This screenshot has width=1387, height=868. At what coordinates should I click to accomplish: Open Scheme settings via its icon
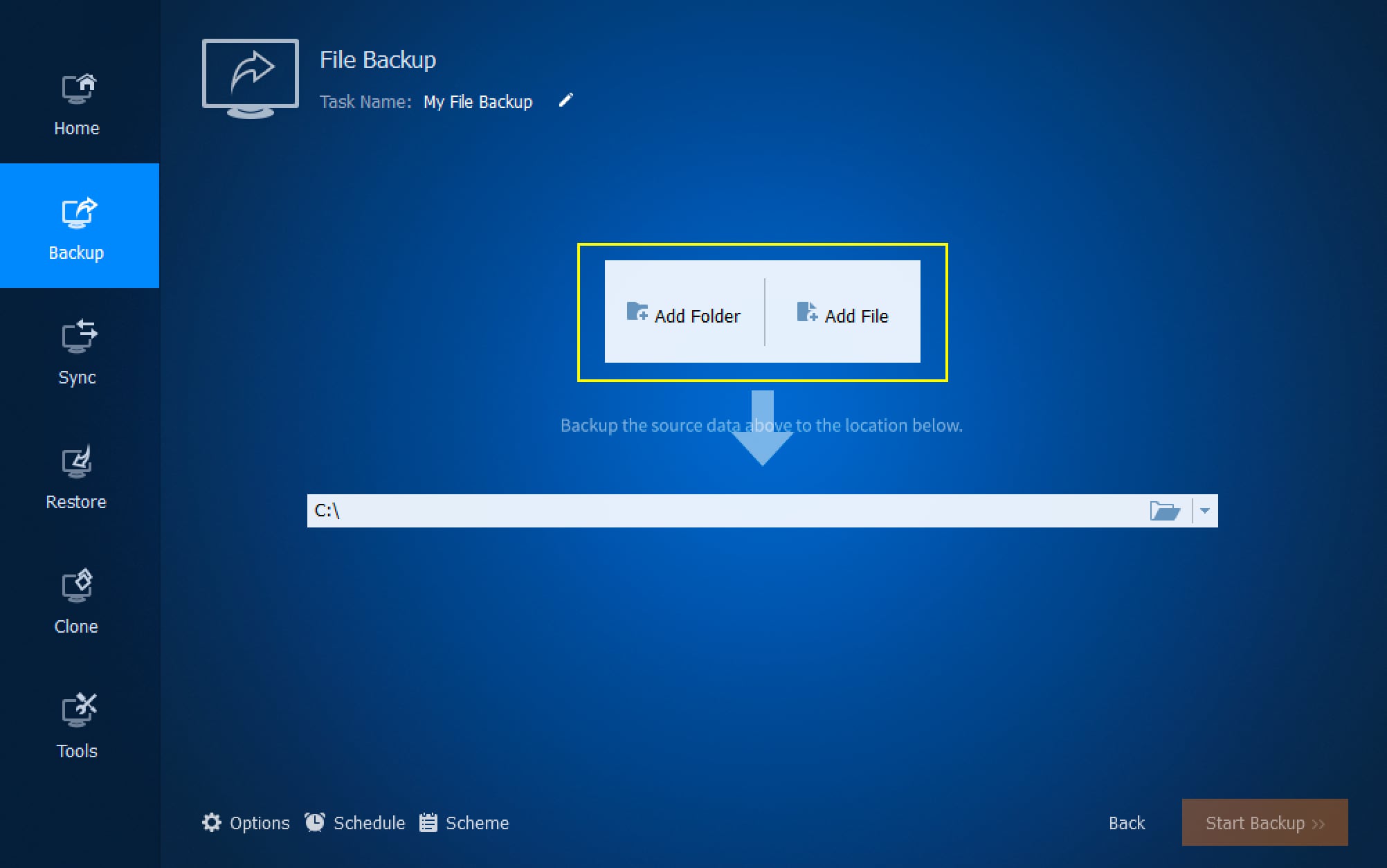point(428,822)
